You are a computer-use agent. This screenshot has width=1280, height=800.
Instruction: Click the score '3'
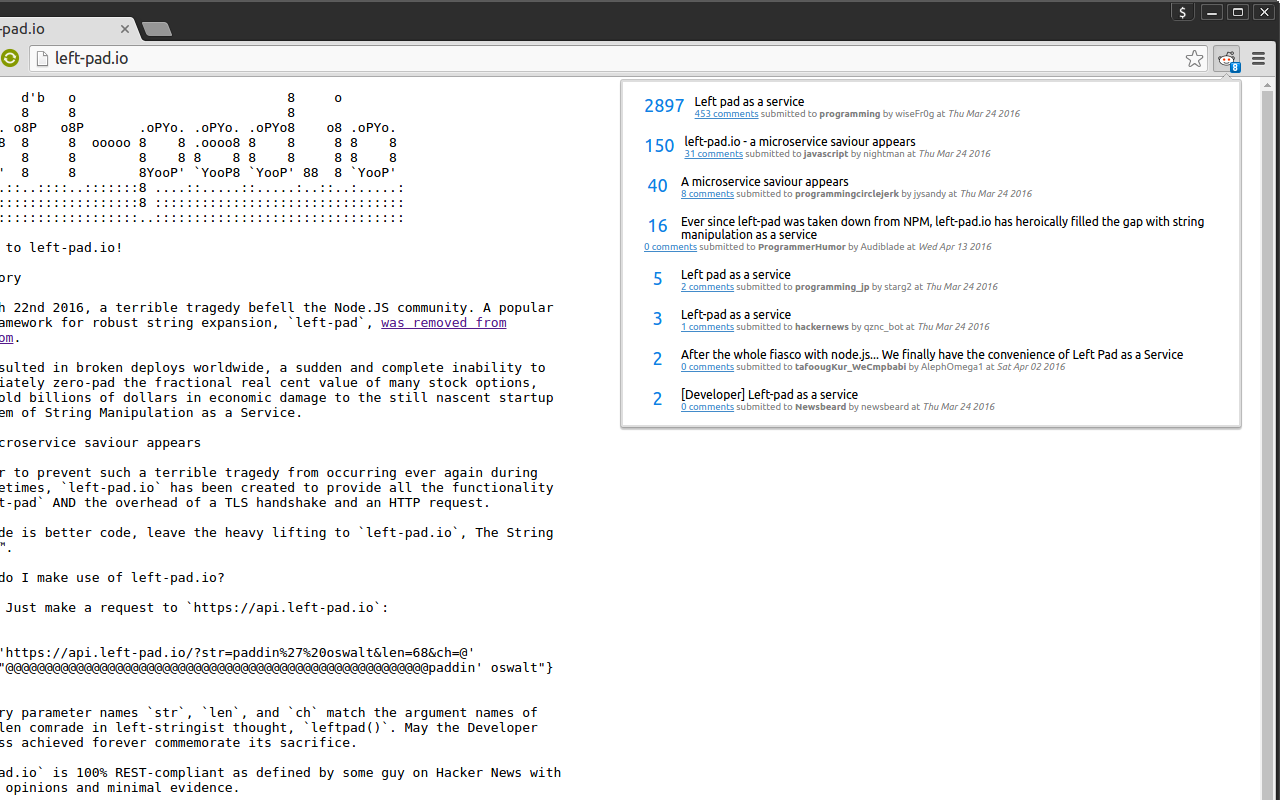point(657,319)
